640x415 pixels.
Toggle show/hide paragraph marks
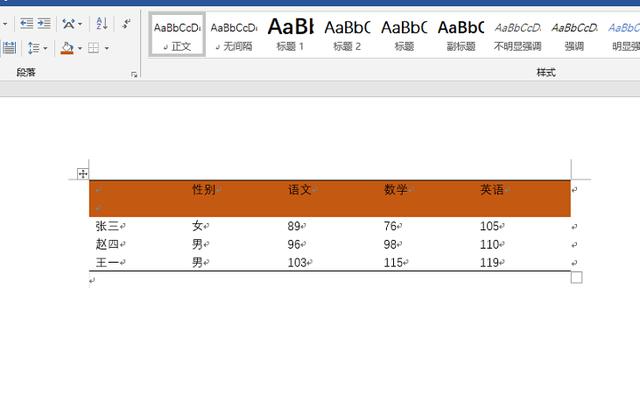pyautogui.click(x=126, y=23)
